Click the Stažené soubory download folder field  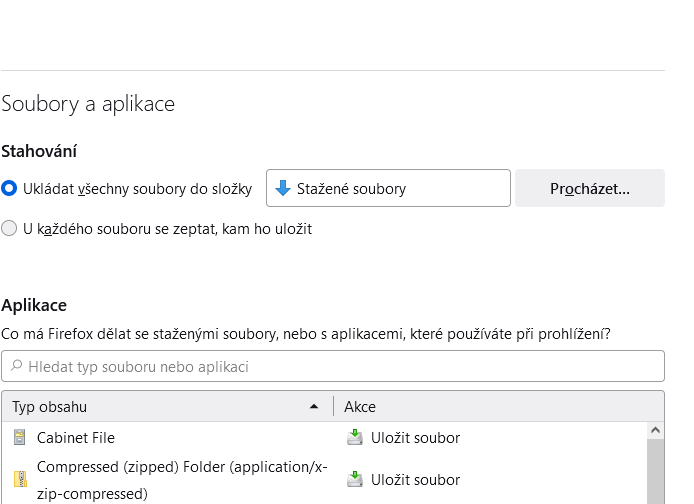coord(388,188)
